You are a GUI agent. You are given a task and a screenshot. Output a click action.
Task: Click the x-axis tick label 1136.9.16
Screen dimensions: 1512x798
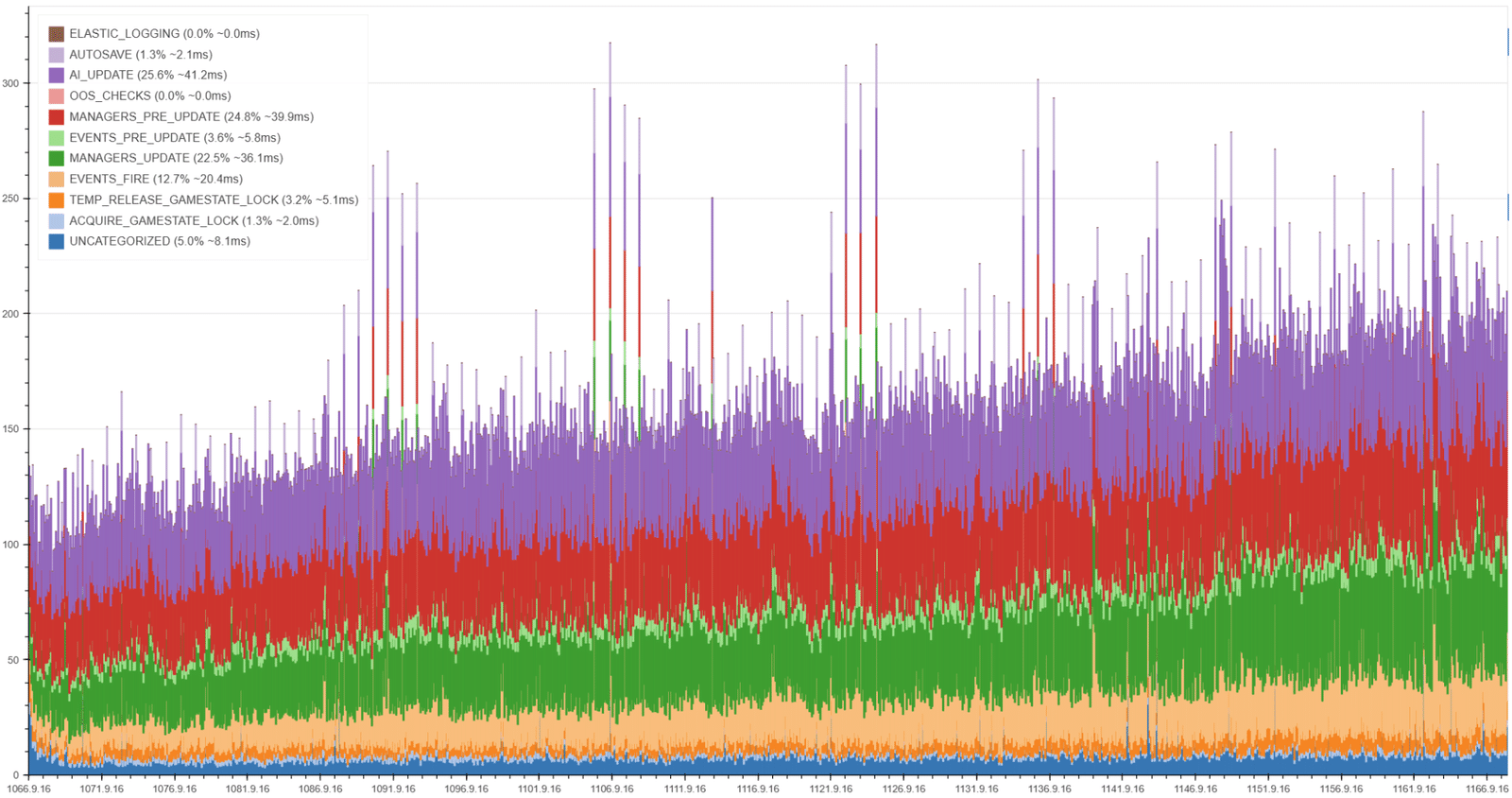(1050, 789)
